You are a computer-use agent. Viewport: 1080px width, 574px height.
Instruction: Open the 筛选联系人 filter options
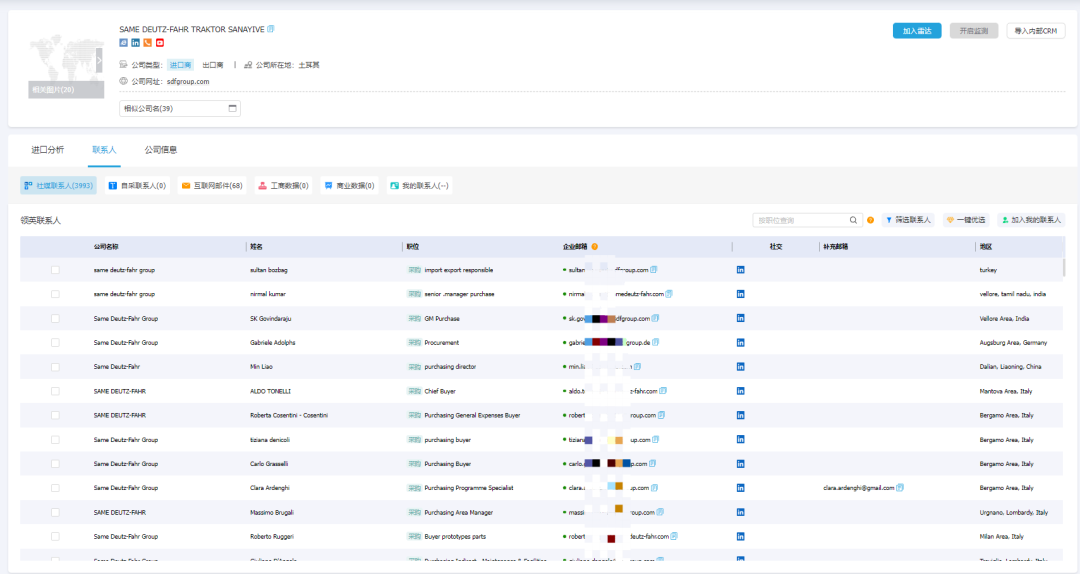[x=908, y=220]
